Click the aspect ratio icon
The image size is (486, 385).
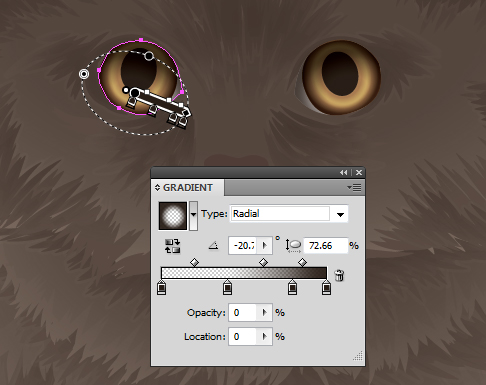(293, 246)
